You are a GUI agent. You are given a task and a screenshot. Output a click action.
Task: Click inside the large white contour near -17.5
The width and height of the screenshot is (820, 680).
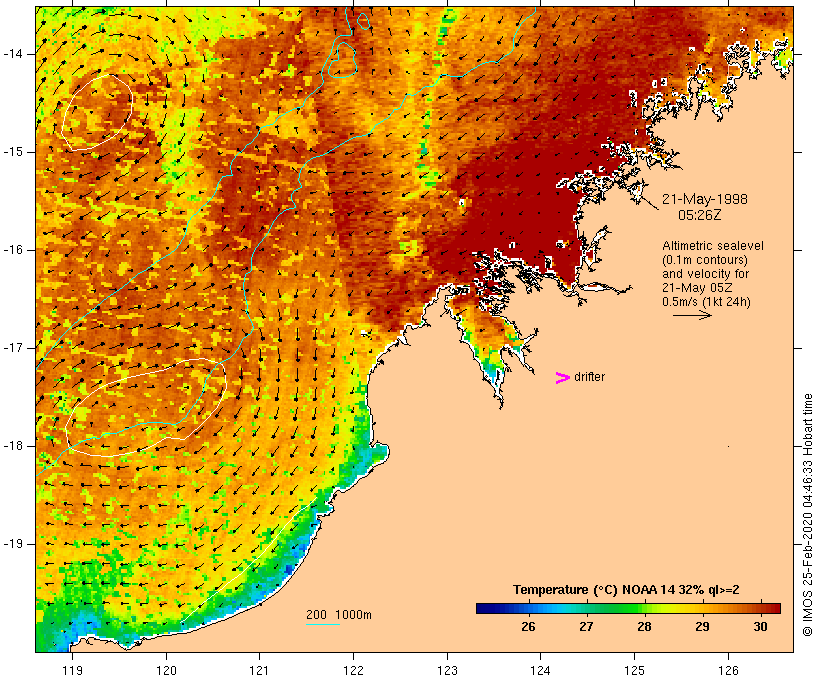[146, 407]
